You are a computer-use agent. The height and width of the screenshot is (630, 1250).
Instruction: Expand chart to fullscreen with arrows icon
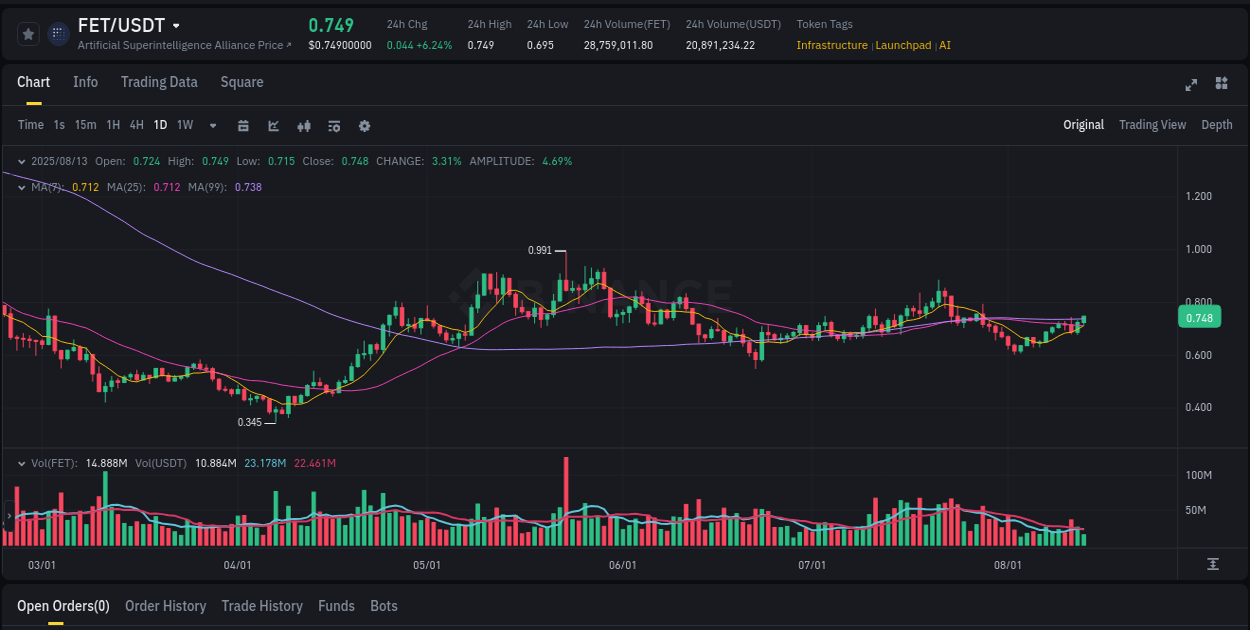(x=1191, y=85)
